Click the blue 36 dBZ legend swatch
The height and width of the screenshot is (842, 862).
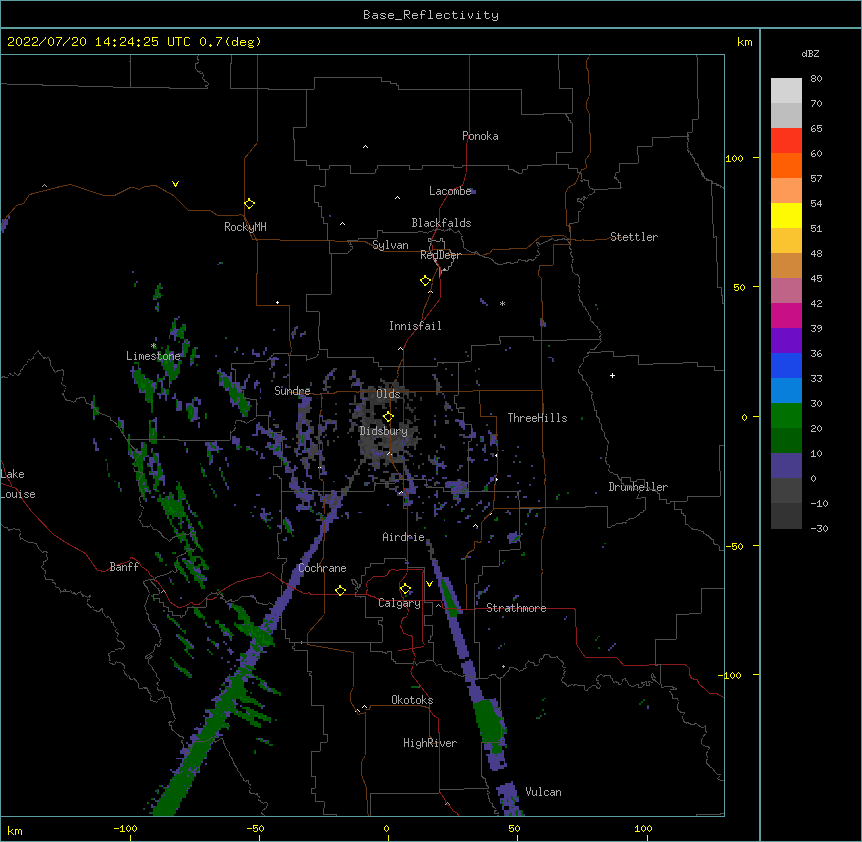coord(786,365)
